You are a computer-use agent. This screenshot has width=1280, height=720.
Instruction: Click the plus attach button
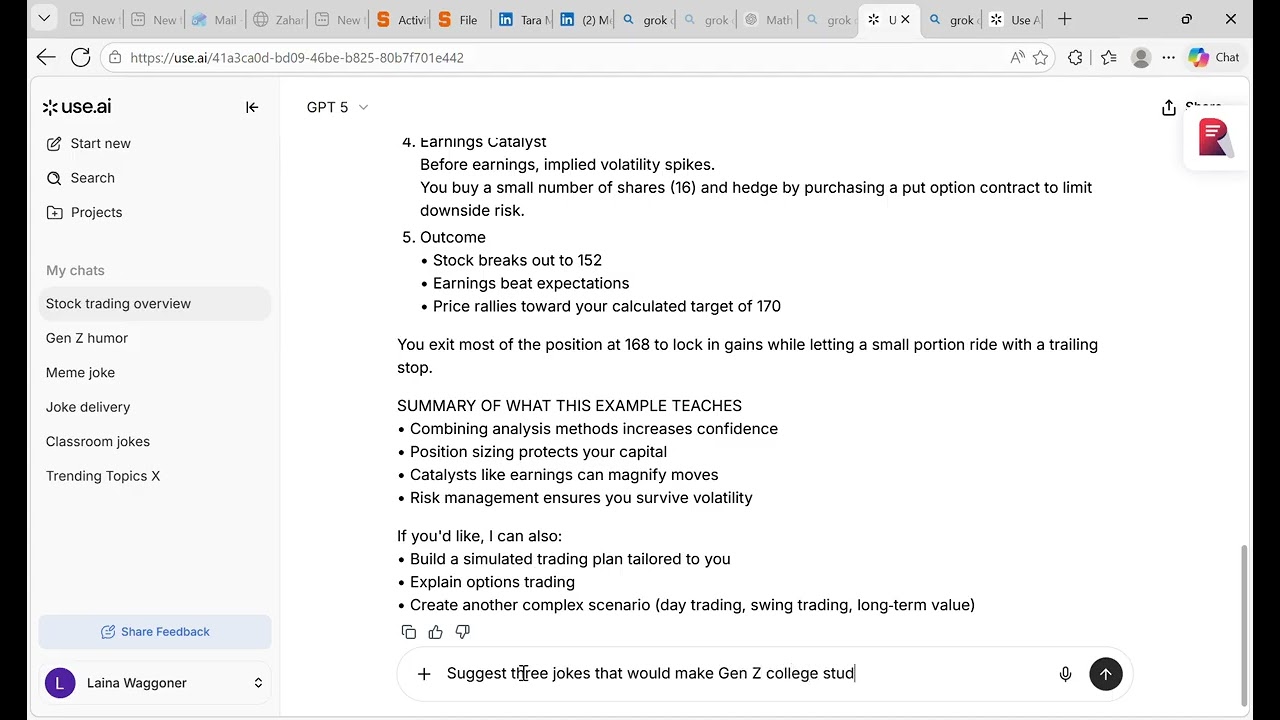click(x=424, y=674)
